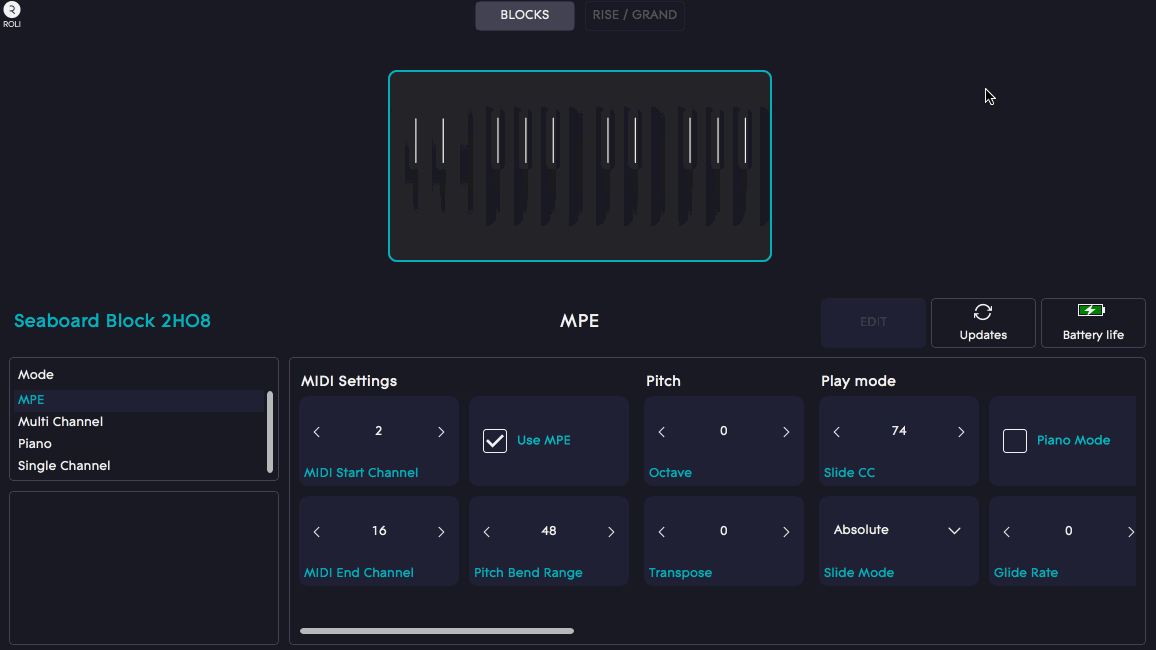Image resolution: width=1156 pixels, height=650 pixels.
Task: Uncheck the Use MPE checkbox
Action: tap(494, 439)
